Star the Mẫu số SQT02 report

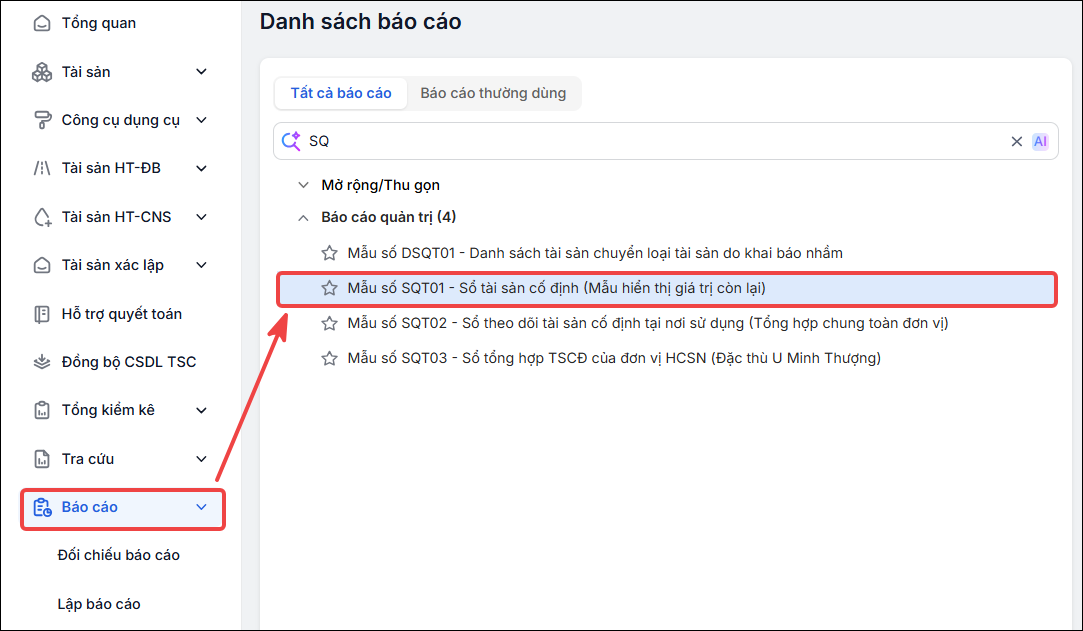click(329, 323)
